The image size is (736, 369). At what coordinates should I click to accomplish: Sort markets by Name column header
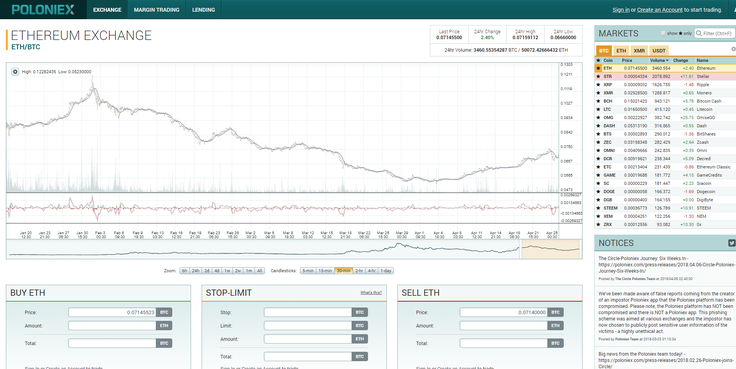tap(702, 61)
